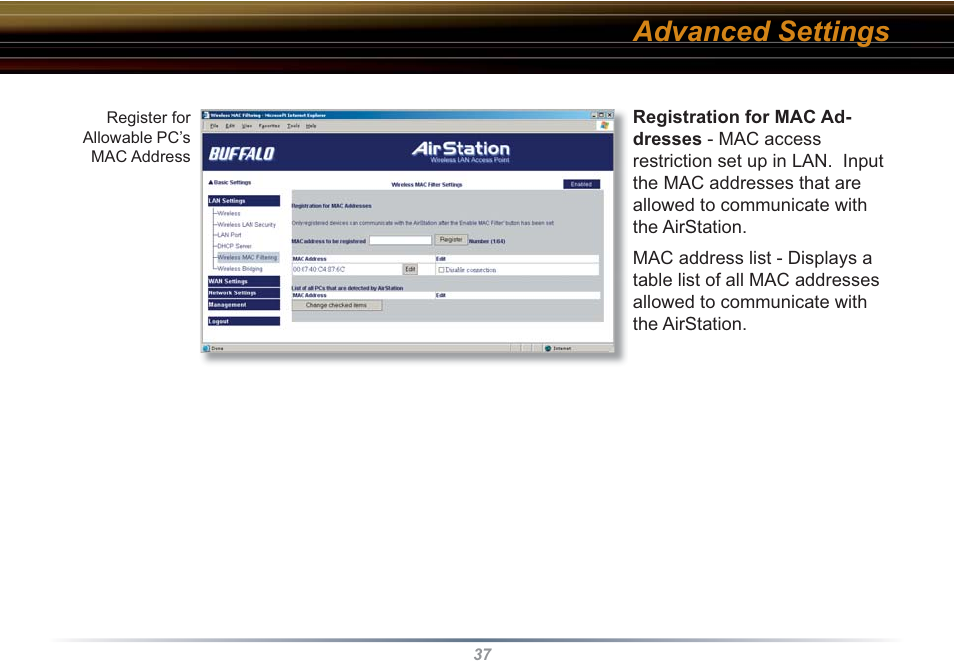Click the MAC address to be registered field

(400, 240)
